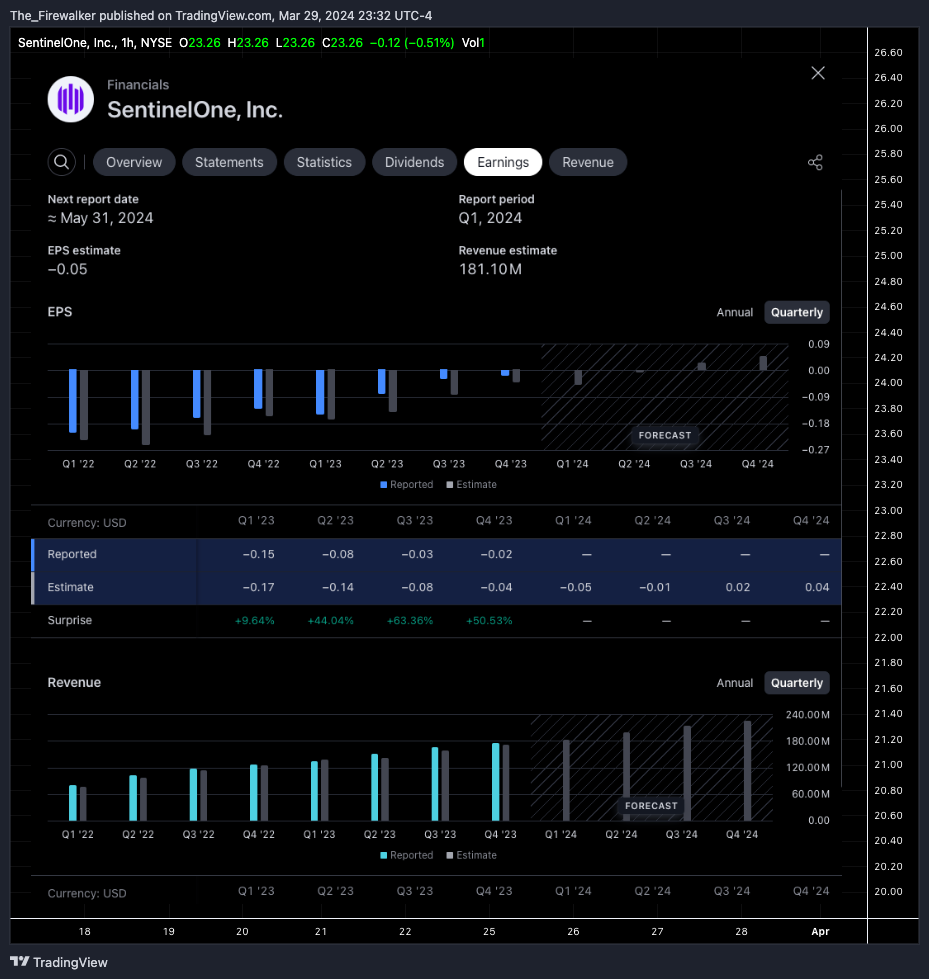Click the report period Q1, 2024
Viewport: 929px width, 979px height.
pyautogui.click(x=490, y=219)
